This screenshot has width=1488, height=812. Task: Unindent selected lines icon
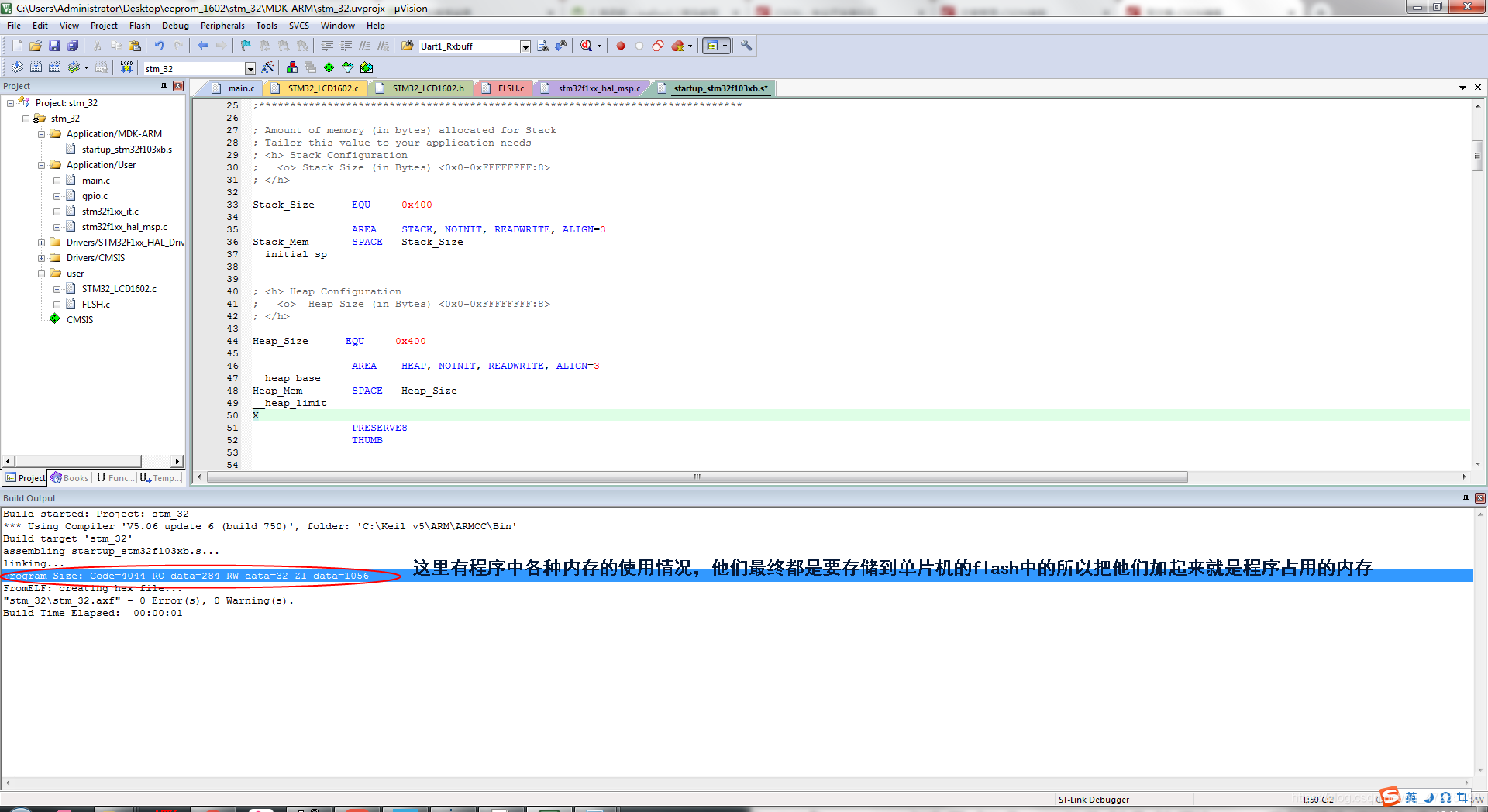pos(346,46)
